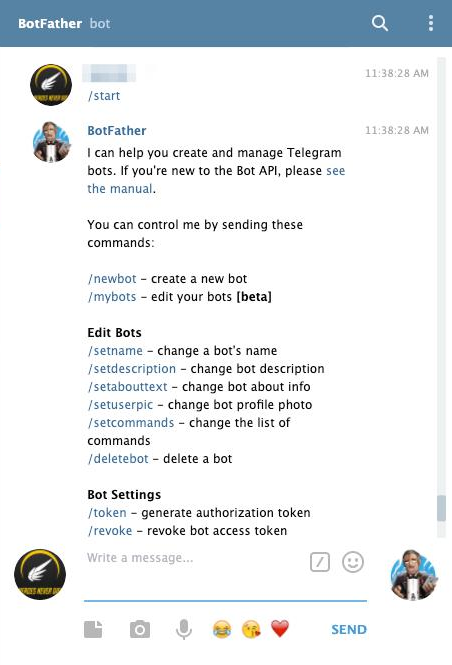
Task: Select the /setuserpic command
Action: 120,405
